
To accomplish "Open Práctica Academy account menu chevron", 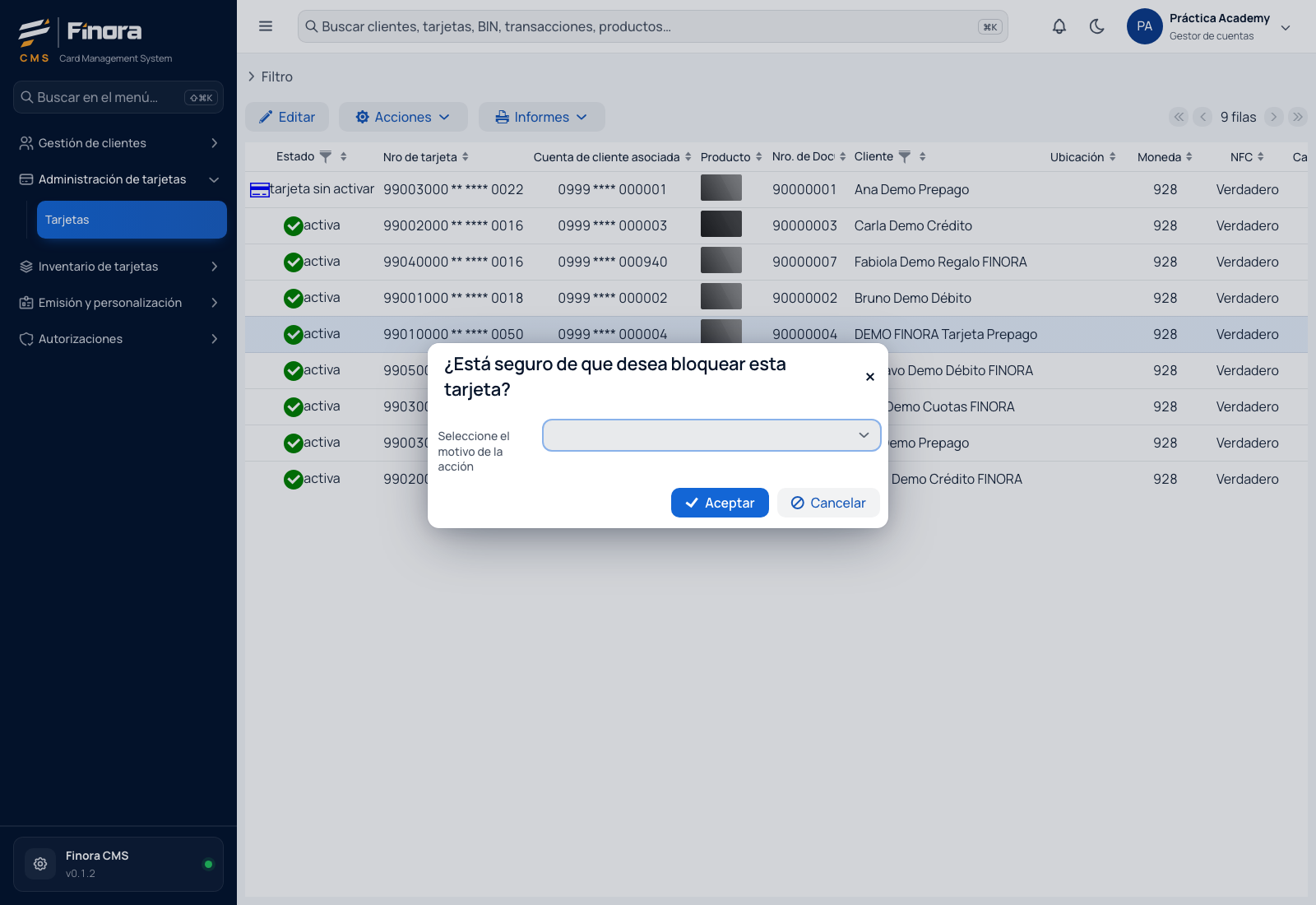I will point(1286,27).
